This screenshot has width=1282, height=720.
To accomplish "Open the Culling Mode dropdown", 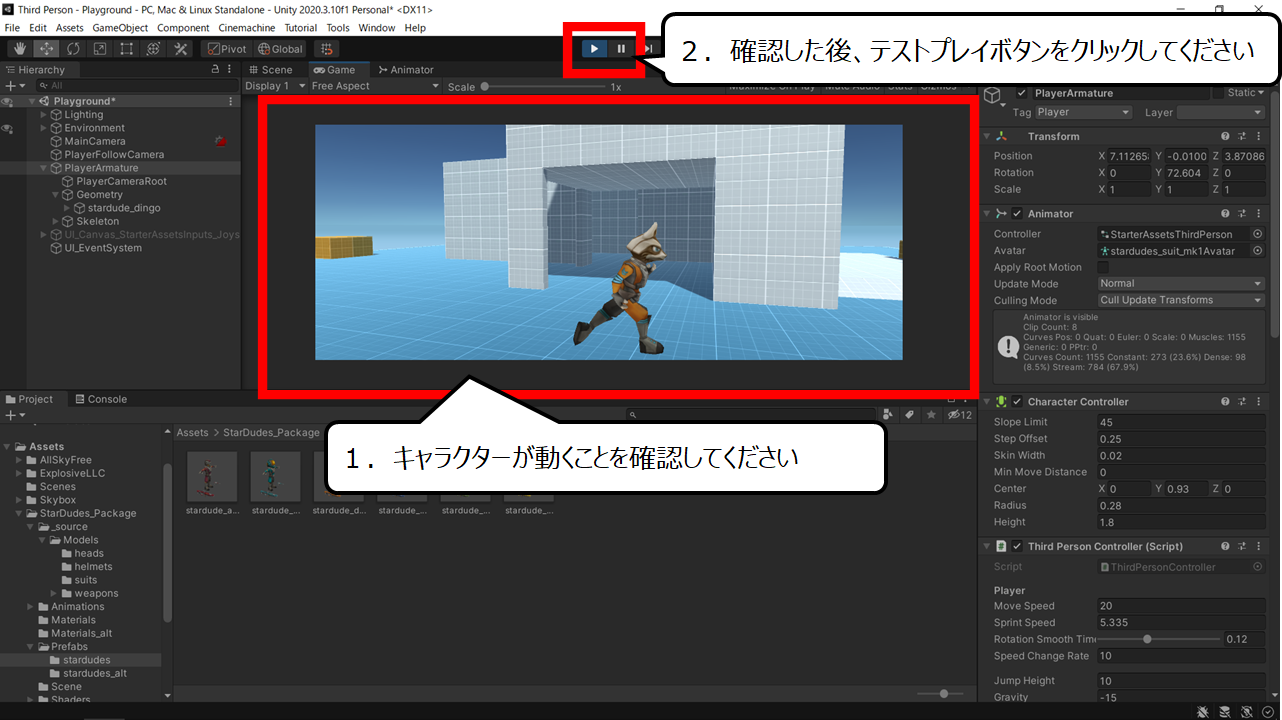I will coord(1181,300).
